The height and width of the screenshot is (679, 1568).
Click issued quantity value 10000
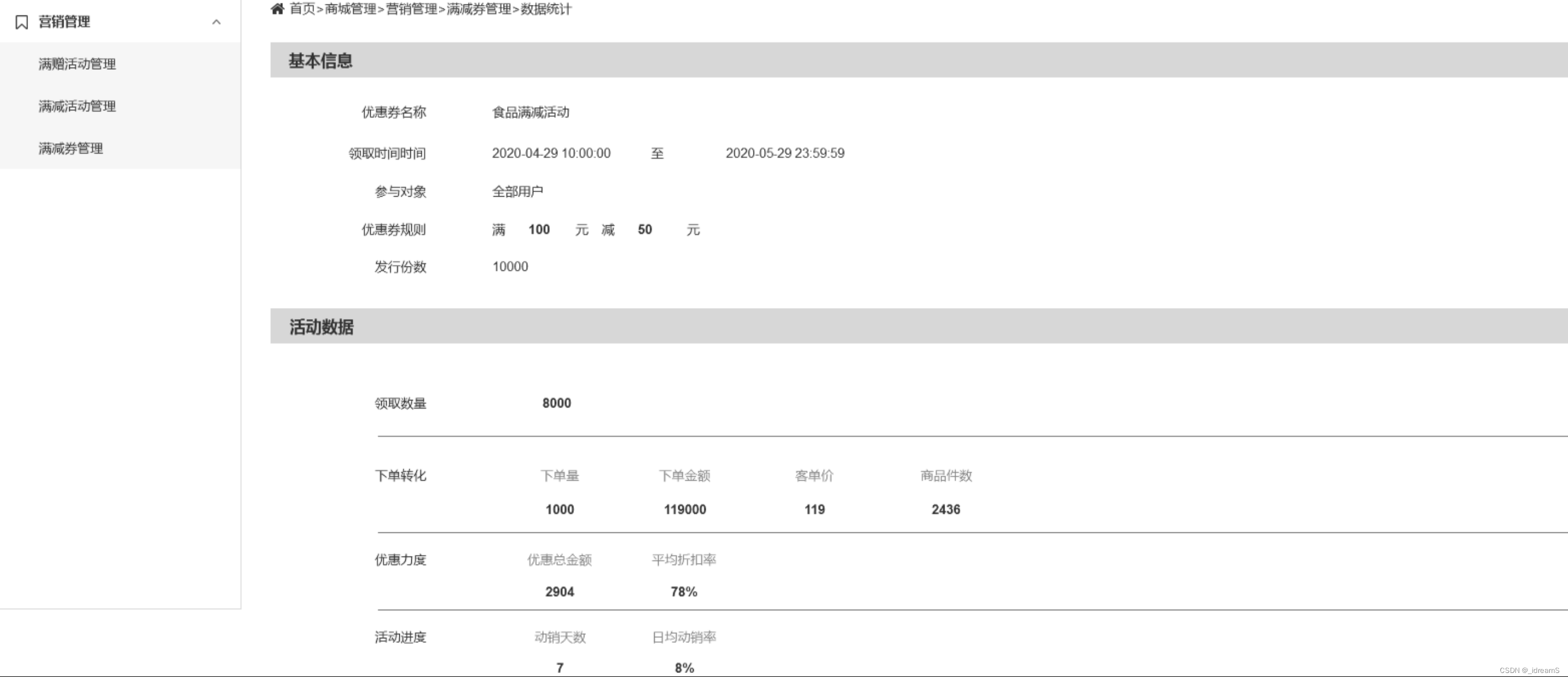coord(510,267)
